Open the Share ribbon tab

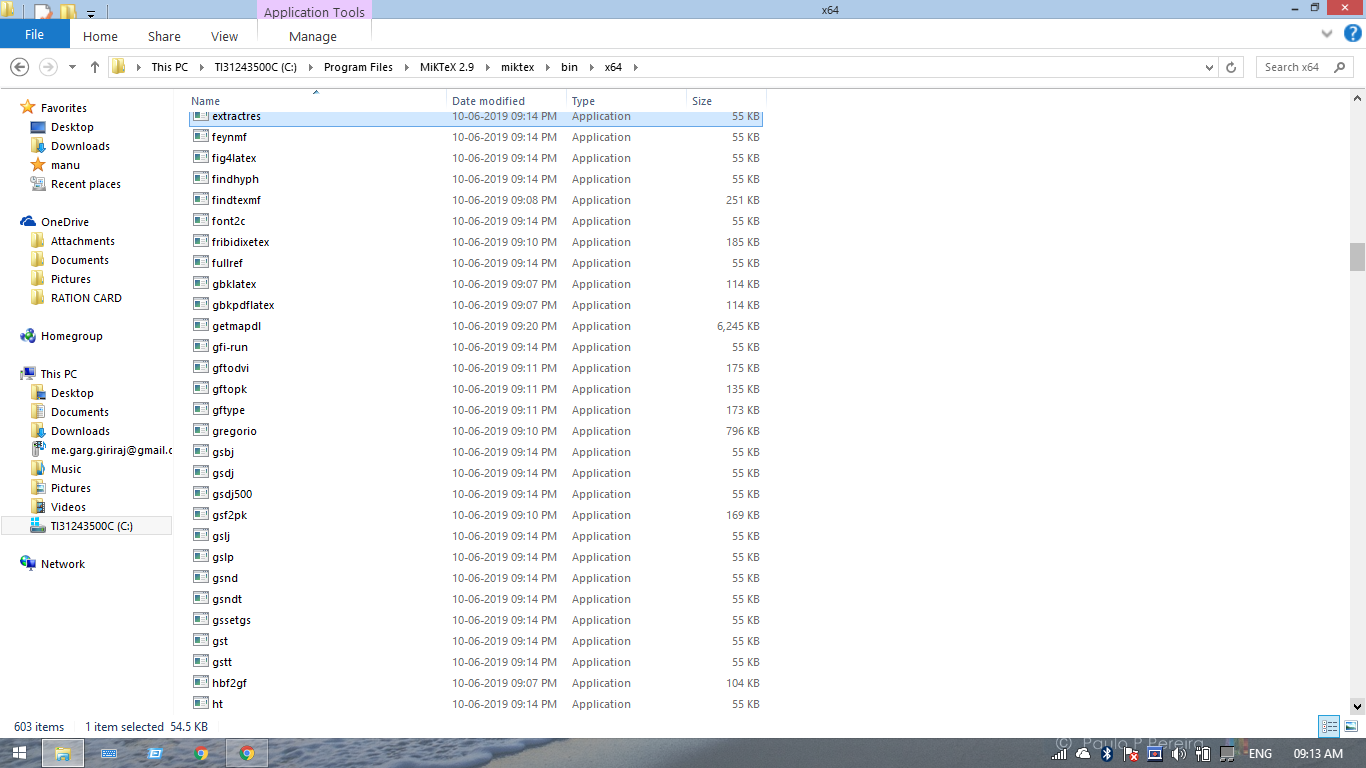164,36
